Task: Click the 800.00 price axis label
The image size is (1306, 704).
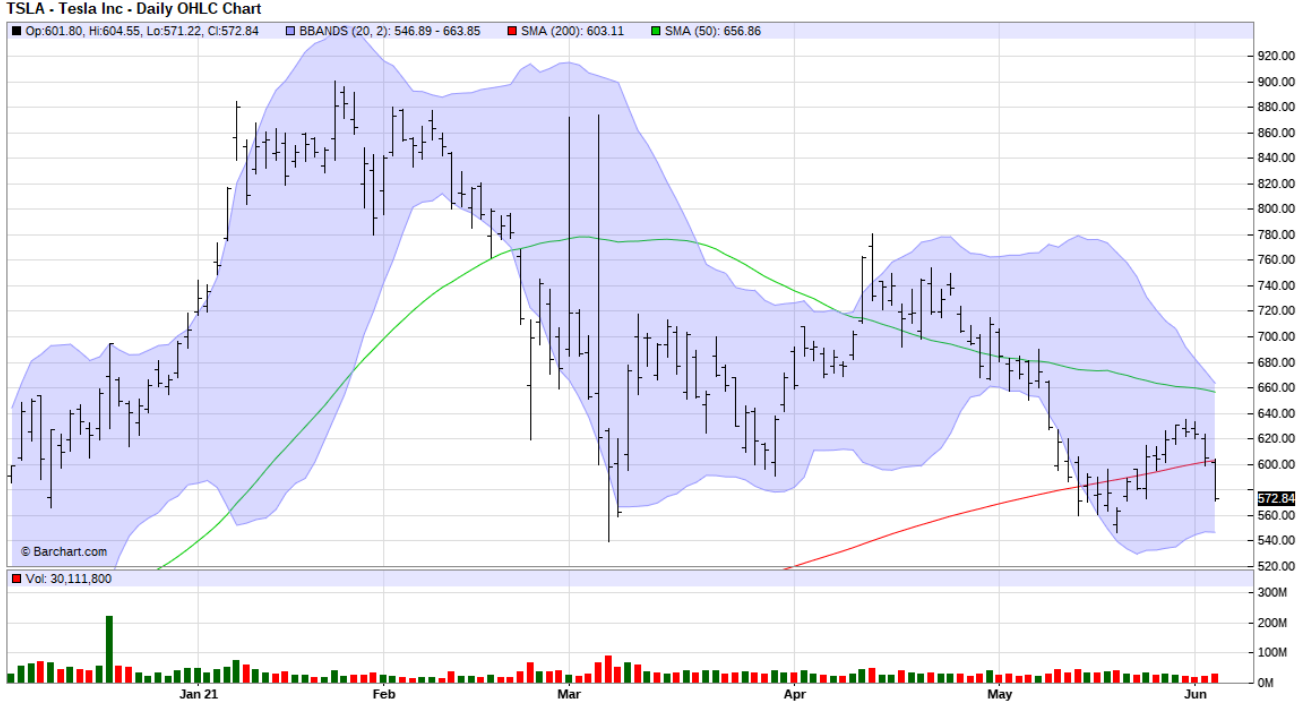Action: [1277, 209]
